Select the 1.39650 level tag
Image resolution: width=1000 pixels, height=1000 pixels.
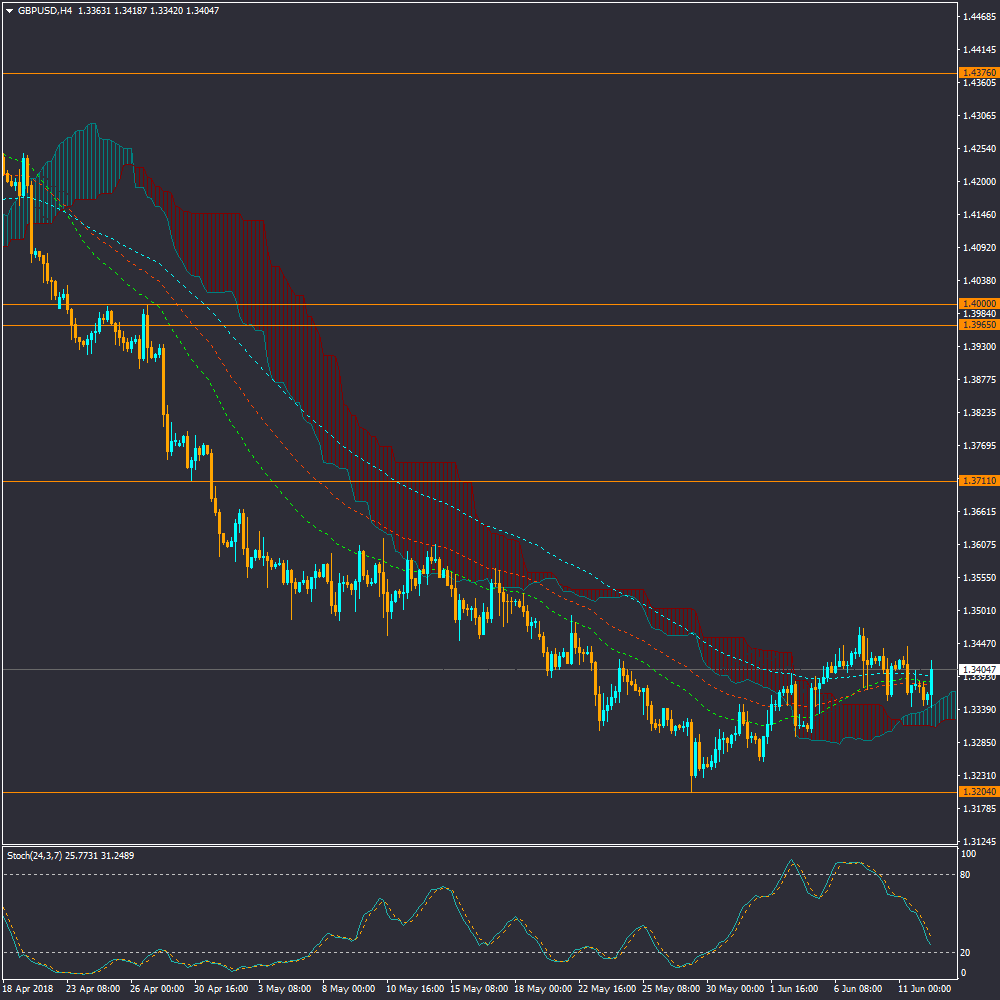977,325
